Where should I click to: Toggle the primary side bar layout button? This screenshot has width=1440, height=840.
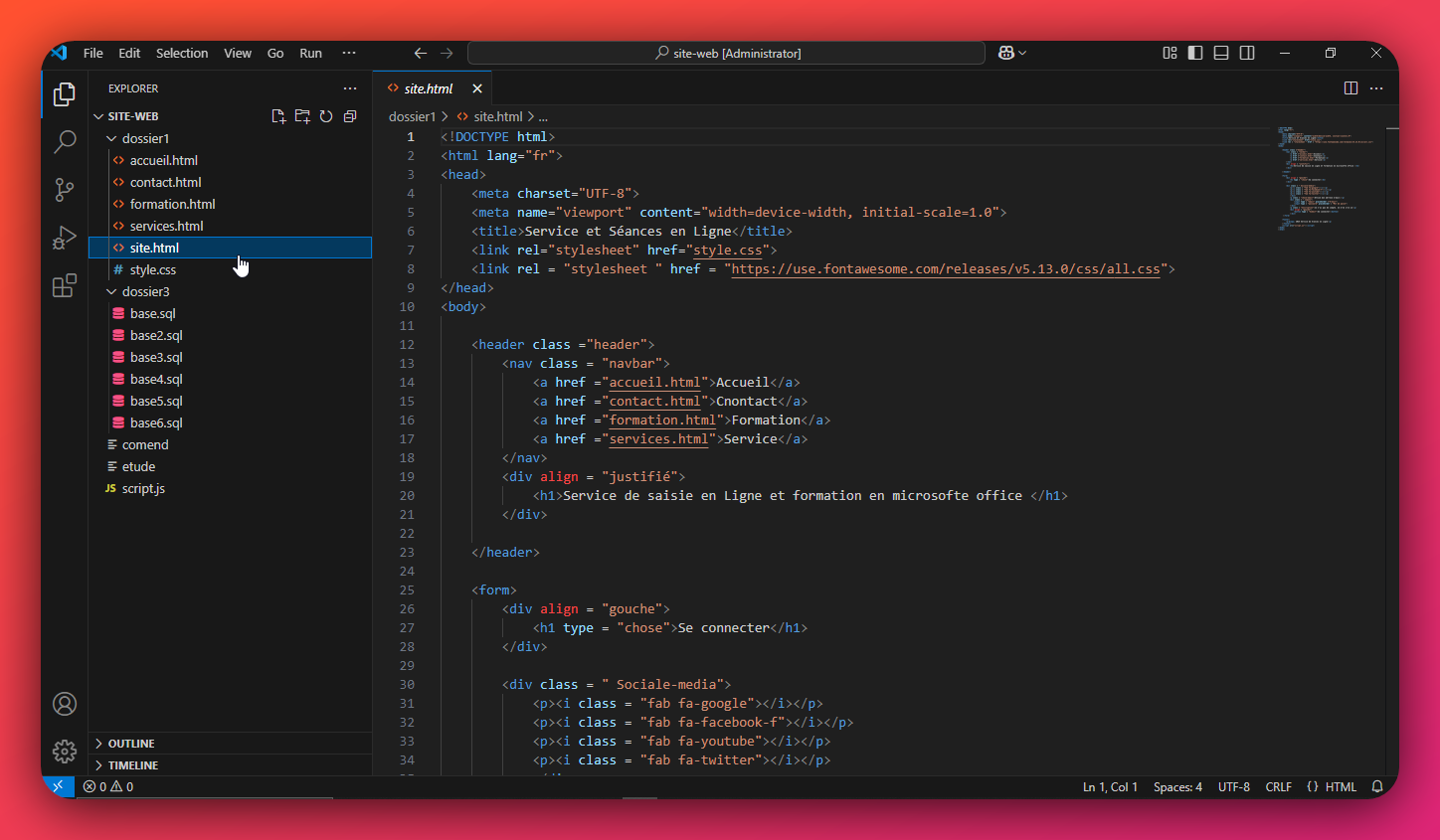pos(1195,53)
